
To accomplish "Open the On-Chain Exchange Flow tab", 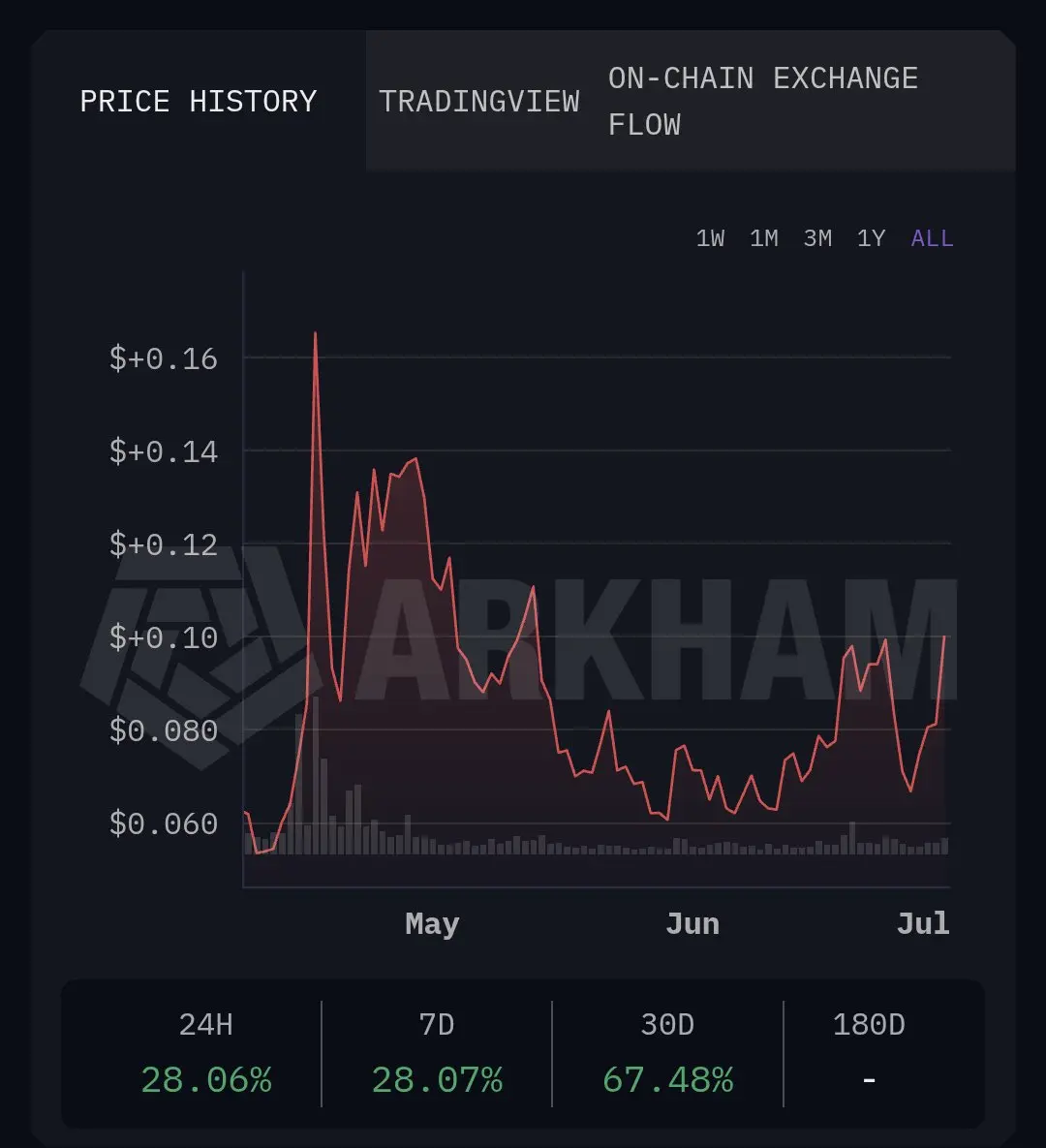I will point(763,101).
